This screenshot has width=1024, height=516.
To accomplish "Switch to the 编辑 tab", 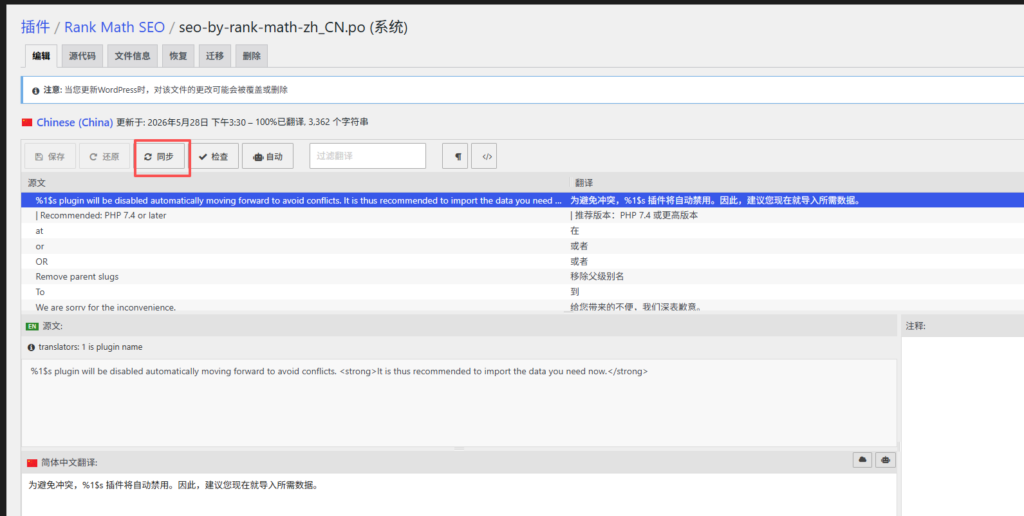I will coord(41,56).
